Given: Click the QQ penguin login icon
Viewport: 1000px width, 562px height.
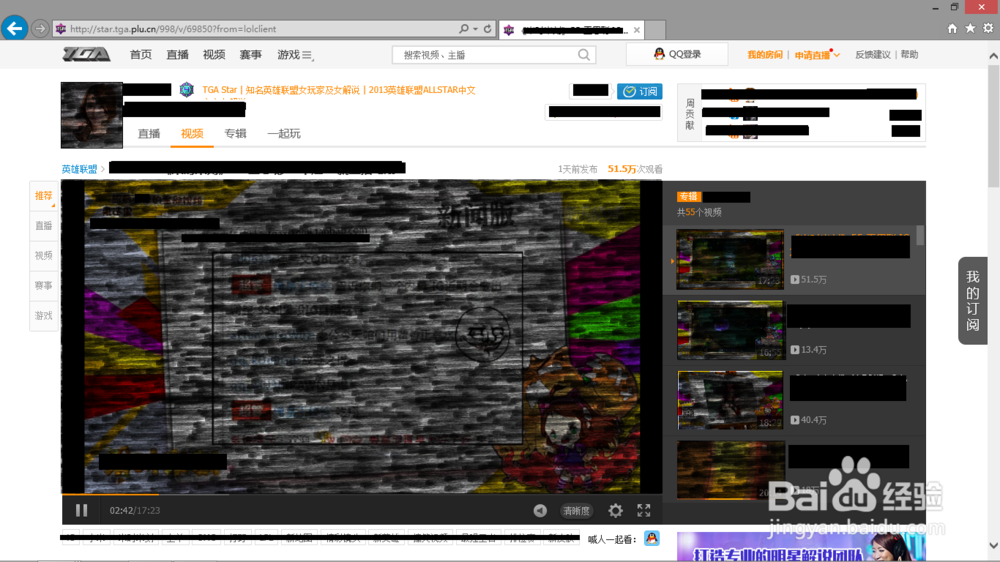Looking at the screenshot, I should coord(659,54).
